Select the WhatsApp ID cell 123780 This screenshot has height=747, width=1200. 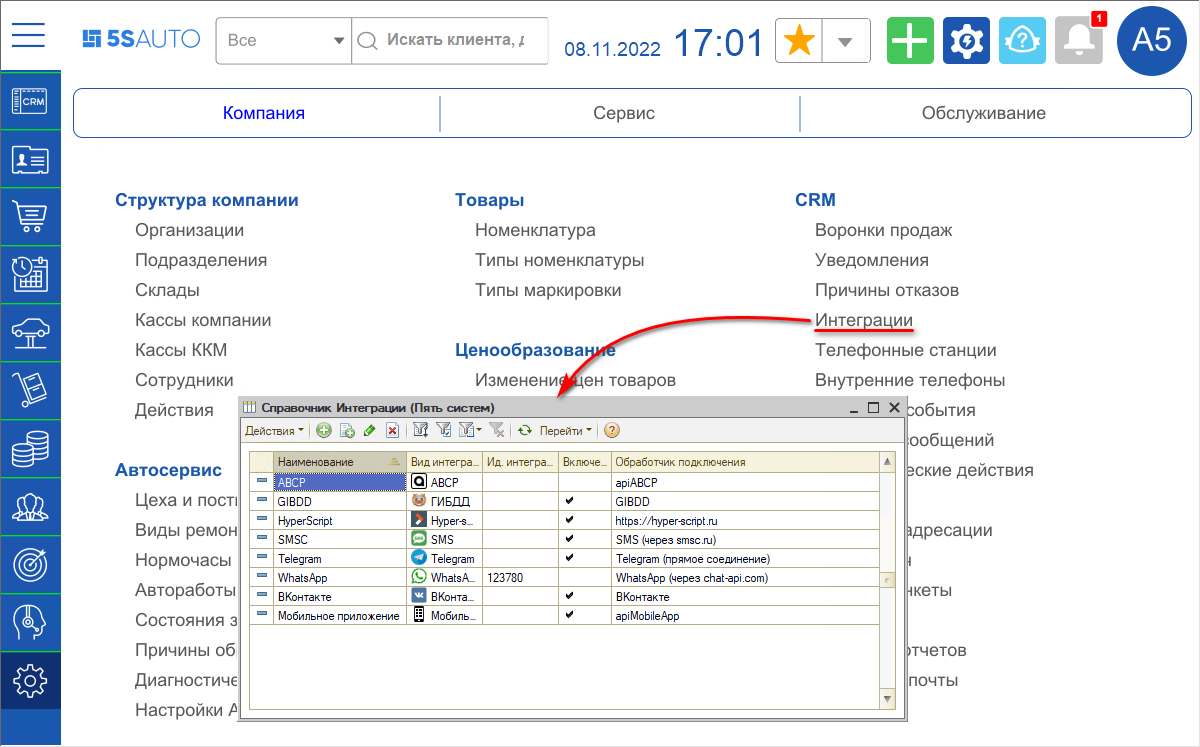coord(521,577)
